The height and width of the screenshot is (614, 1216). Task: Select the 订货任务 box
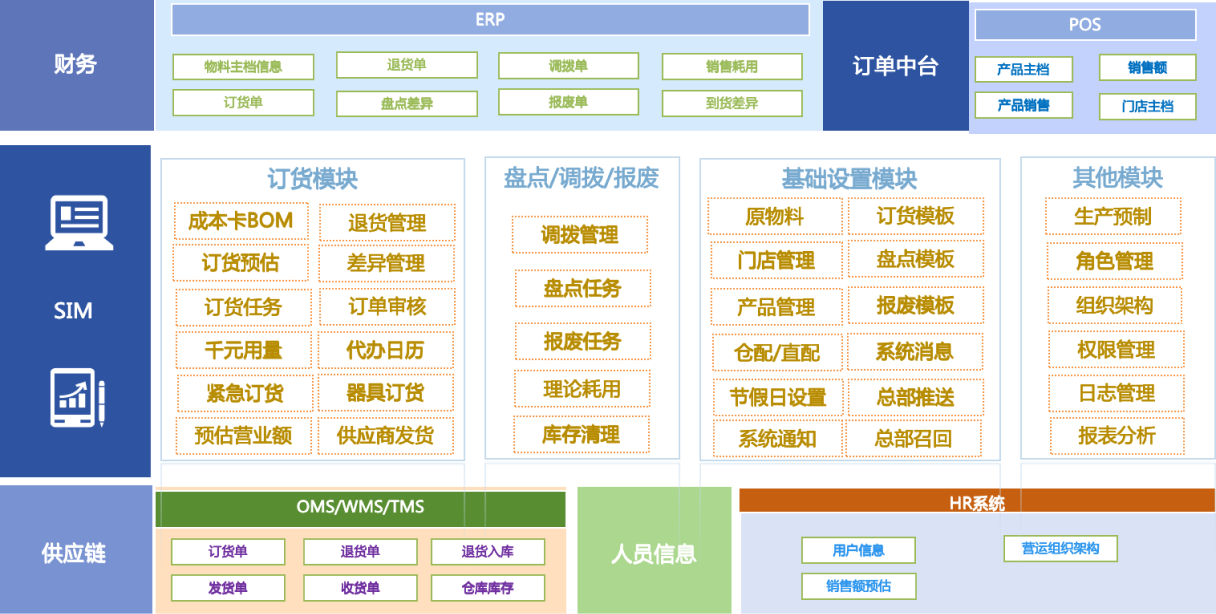[243, 307]
